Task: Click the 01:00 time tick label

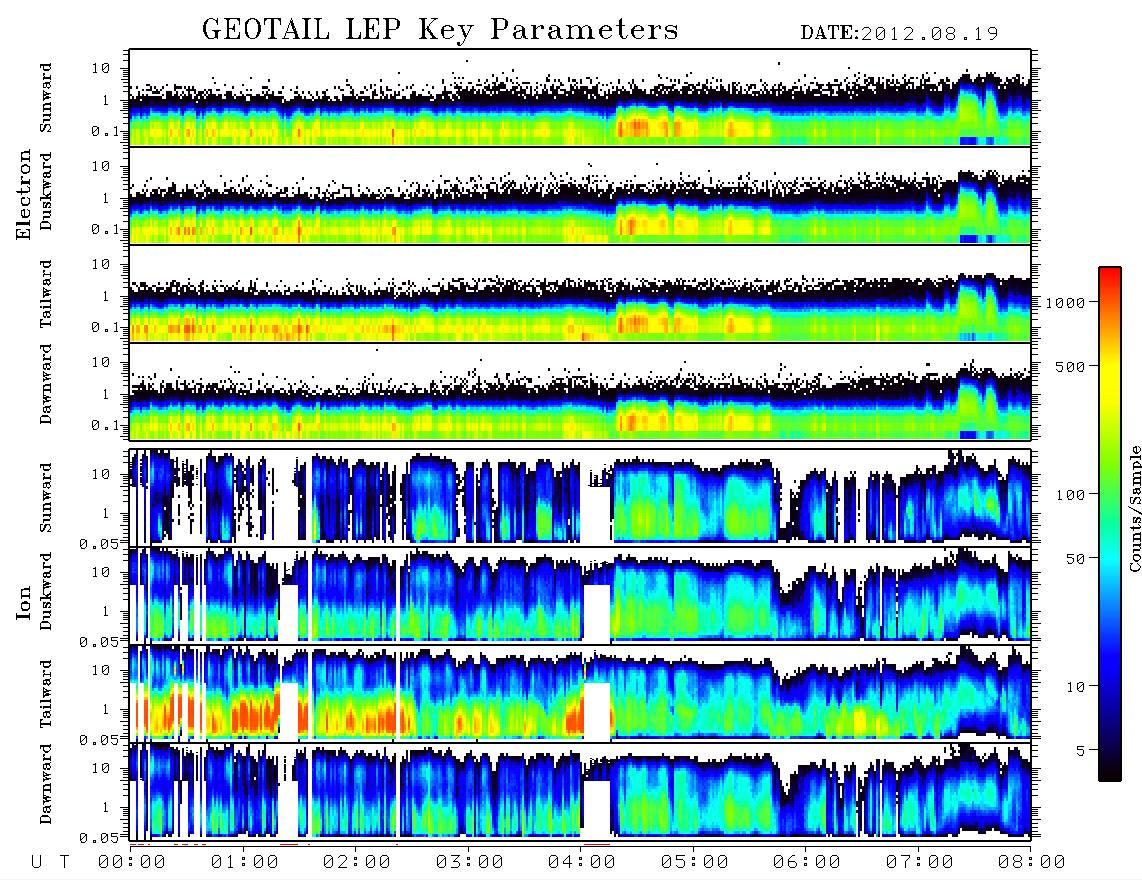Action: (245, 863)
